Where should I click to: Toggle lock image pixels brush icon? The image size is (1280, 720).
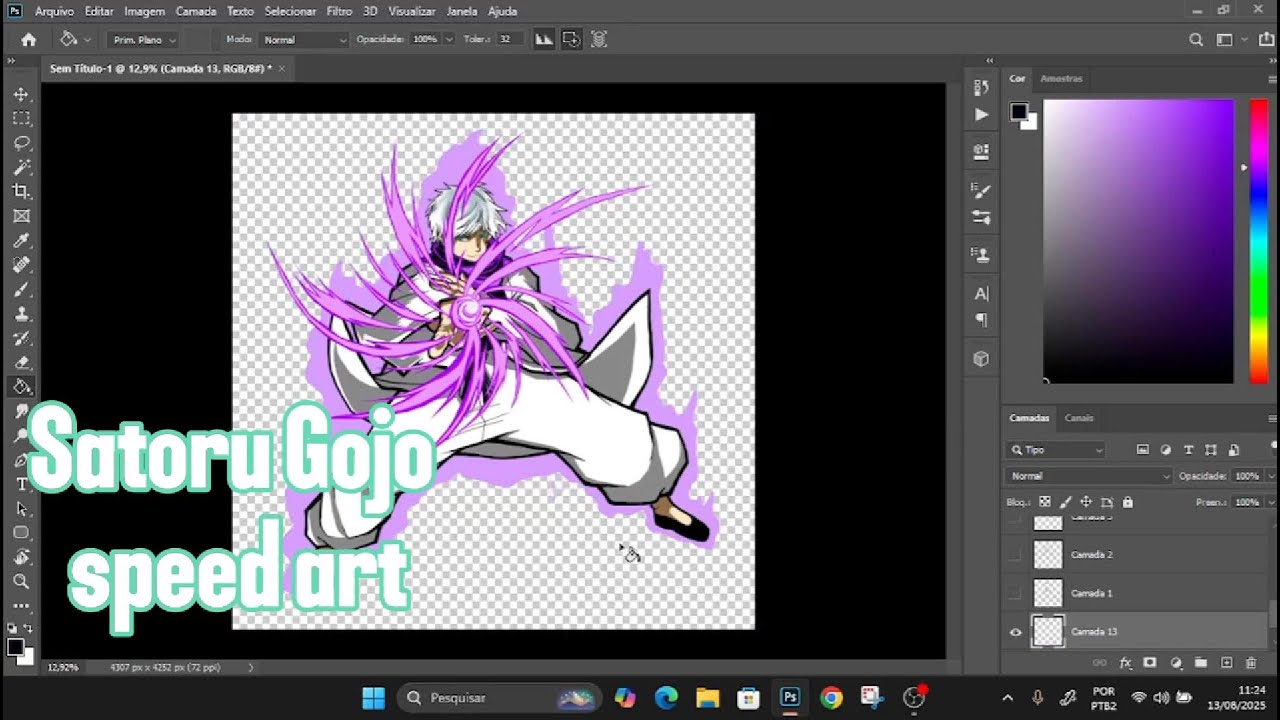point(1065,502)
